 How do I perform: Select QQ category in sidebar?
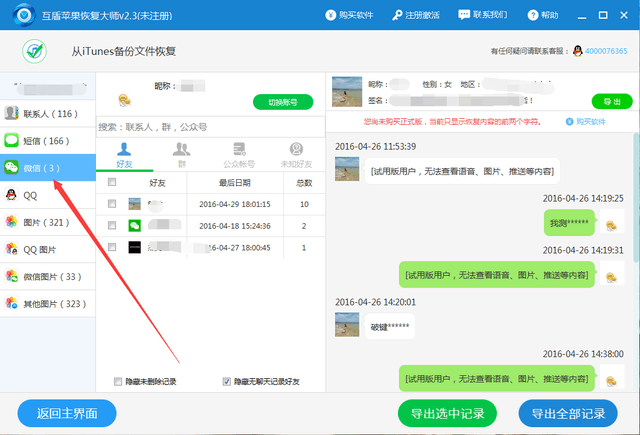pos(48,195)
